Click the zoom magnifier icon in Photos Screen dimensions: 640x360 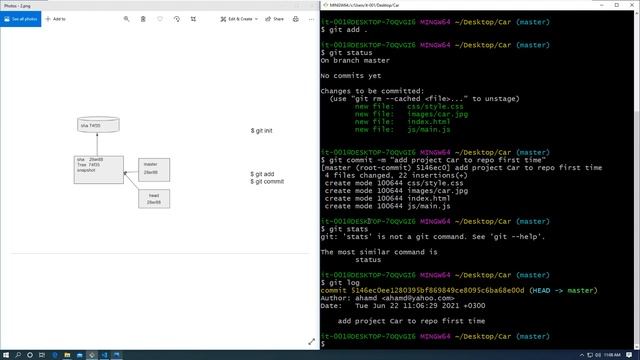pos(127,19)
